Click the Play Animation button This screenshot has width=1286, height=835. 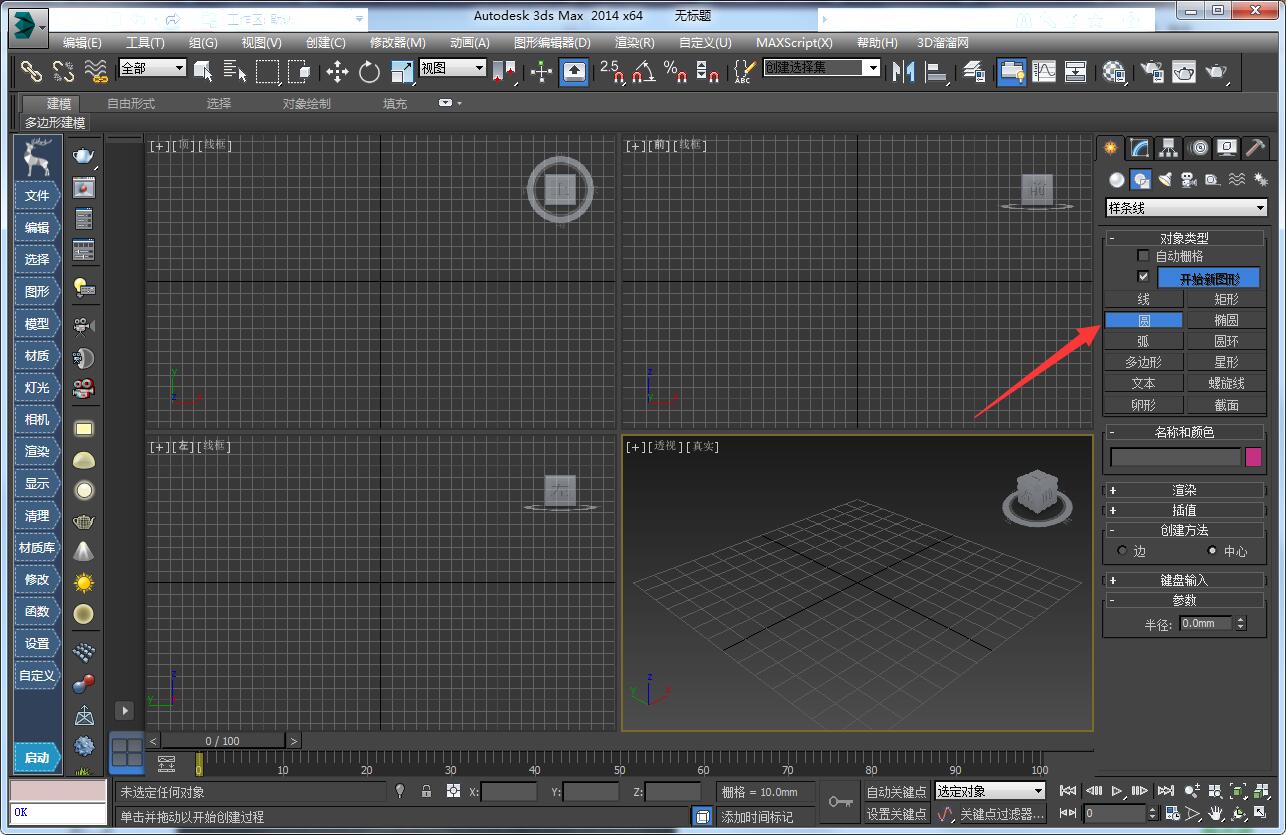(1118, 791)
